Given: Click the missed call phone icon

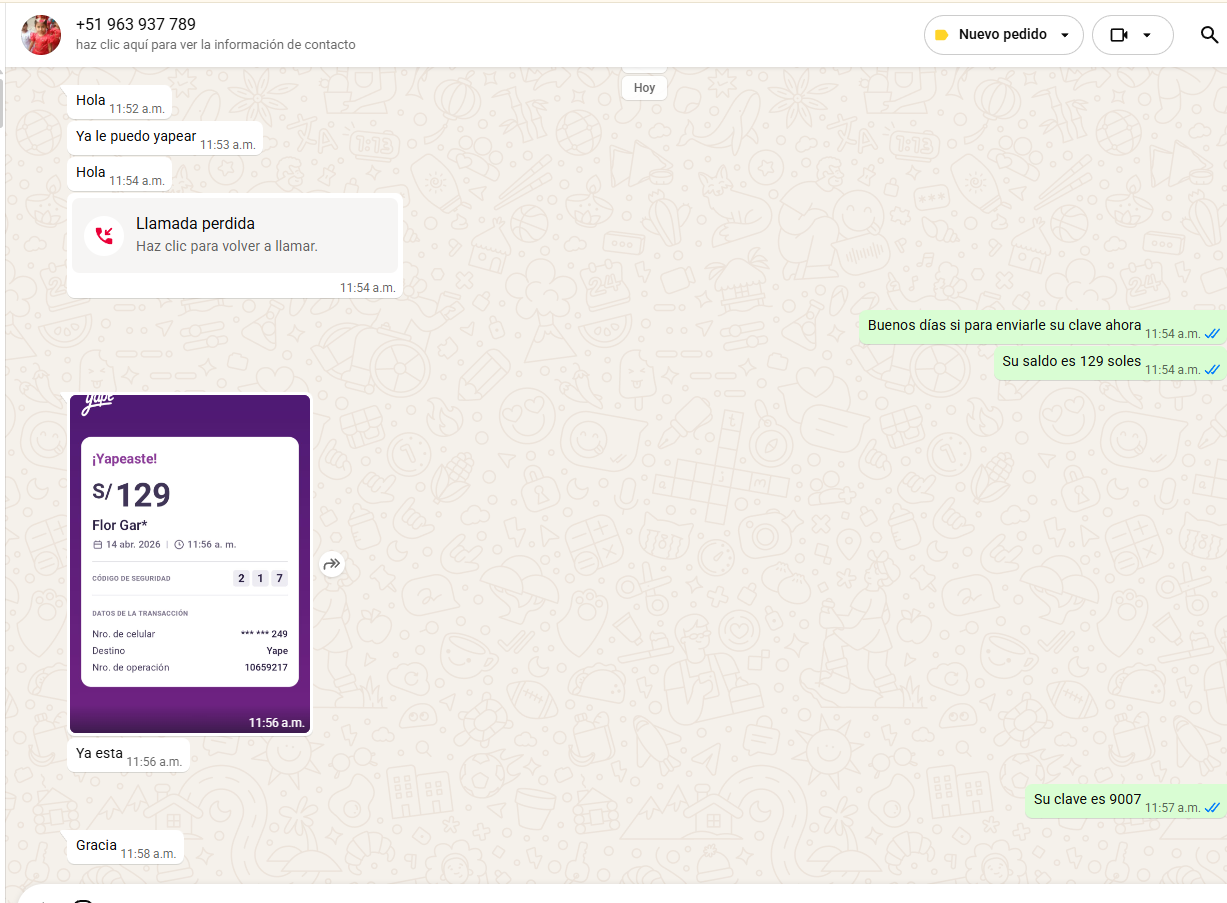Looking at the screenshot, I should point(104,235).
